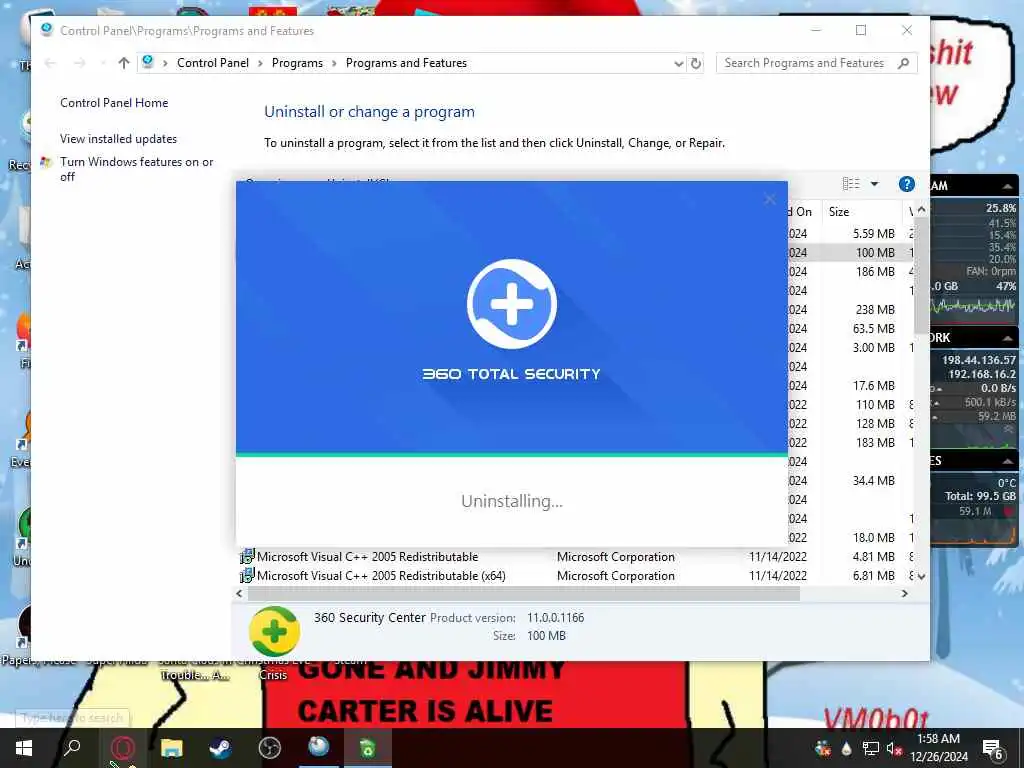Click the search magnifier in Programs and Features
Screen dimensions: 1024x768
(903, 63)
